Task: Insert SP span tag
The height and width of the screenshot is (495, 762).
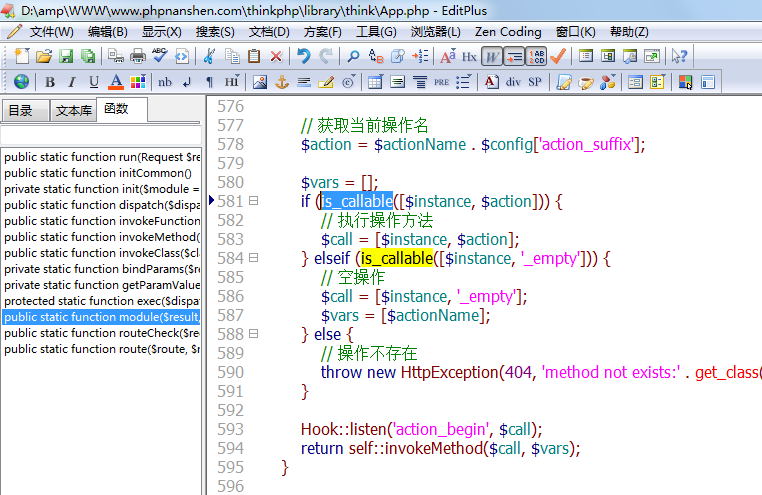Action: pos(535,82)
